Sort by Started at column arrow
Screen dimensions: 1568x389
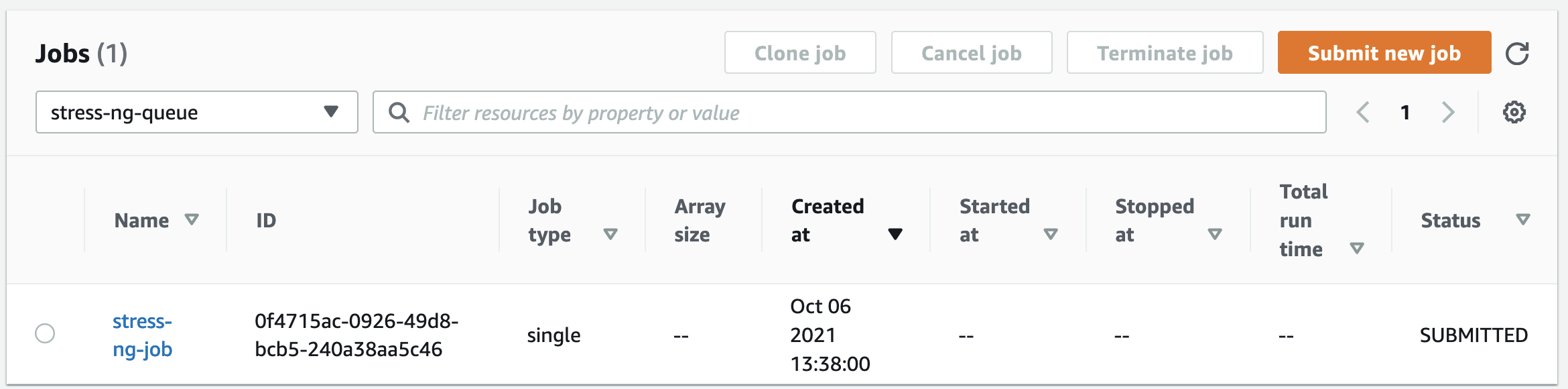pyautogui.click(x=1051, y=234)
